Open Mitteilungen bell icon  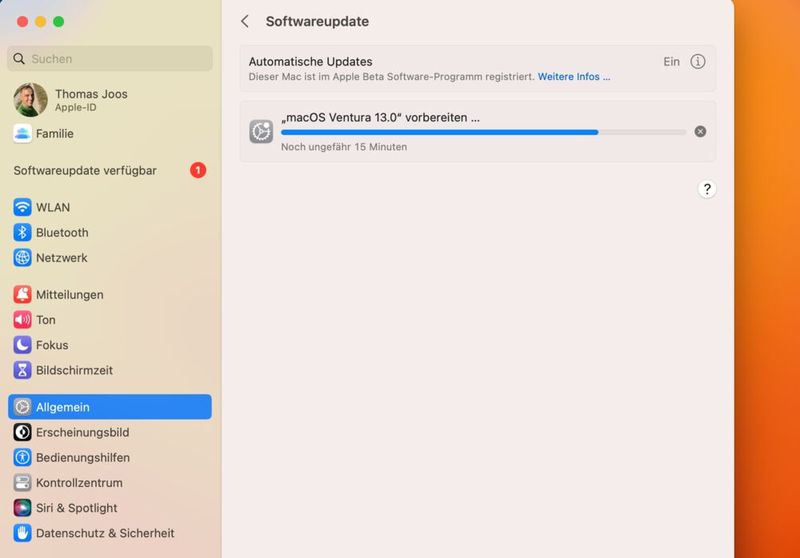point(22,294)
